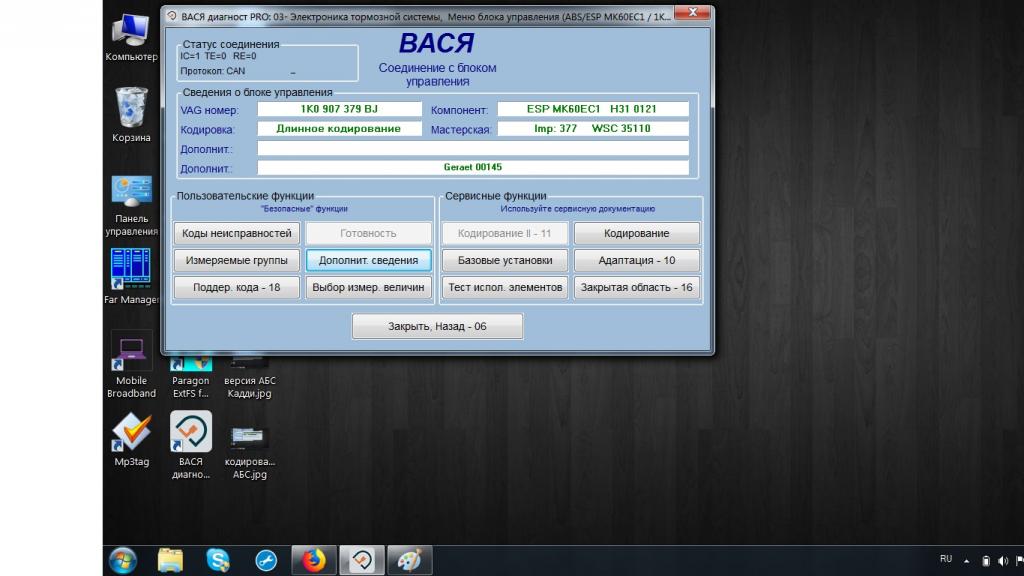1024x576 pixels.
Task: Click the Компонент: label
Action: [x=459, y=110]
